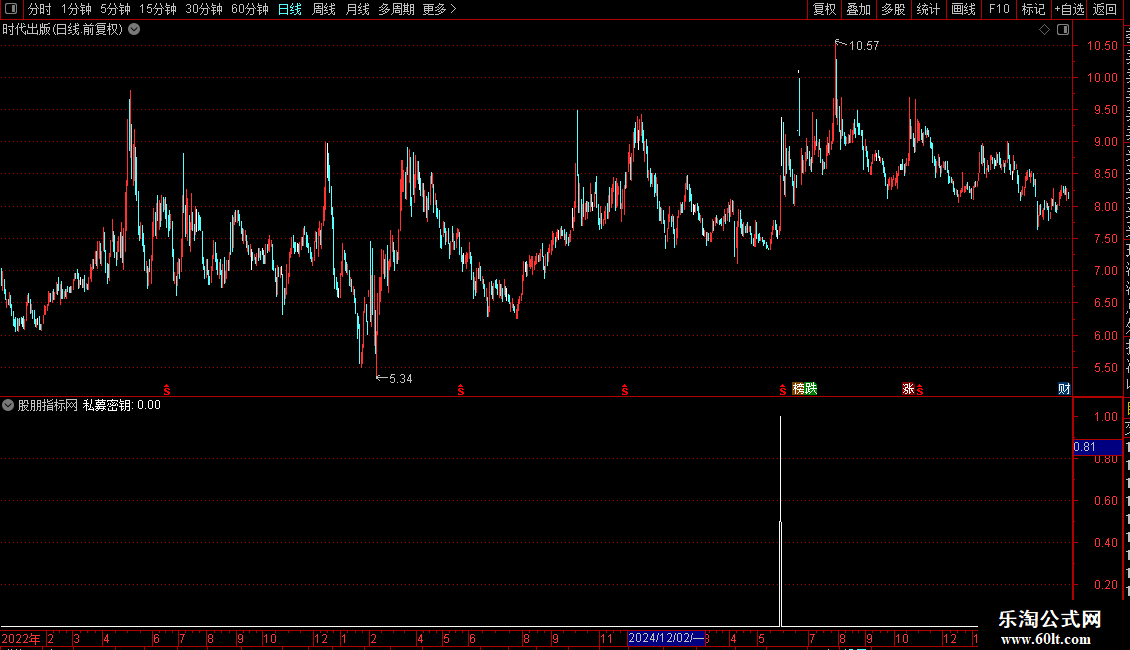Image resolution: width=1130 pixels, height=650 pixels.
Task: Click the blue 财 finance marker
Action: (x=1064, y=388)
